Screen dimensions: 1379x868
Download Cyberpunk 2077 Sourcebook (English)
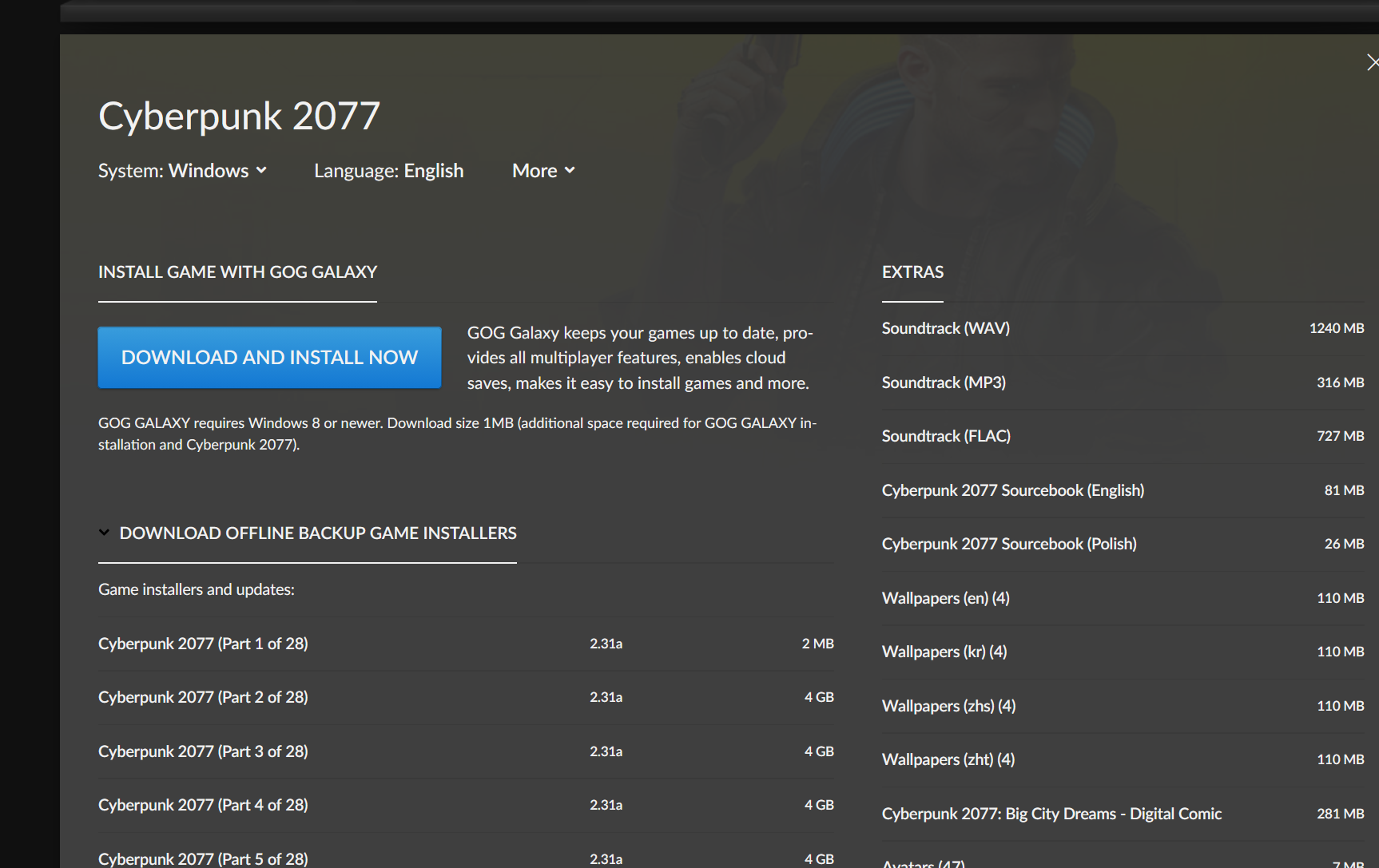coord(1123,490)
